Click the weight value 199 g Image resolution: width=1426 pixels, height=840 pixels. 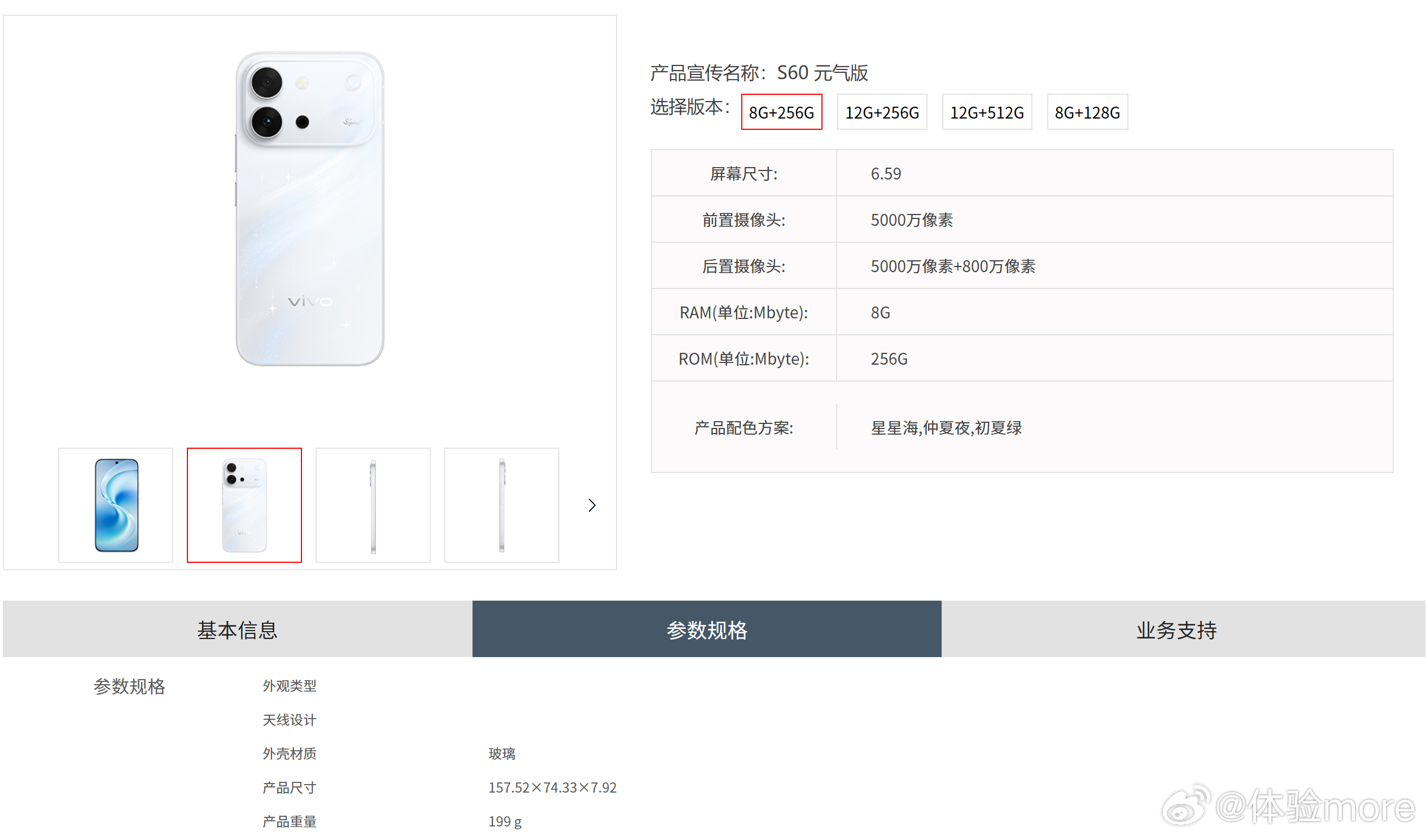[505, 822]
